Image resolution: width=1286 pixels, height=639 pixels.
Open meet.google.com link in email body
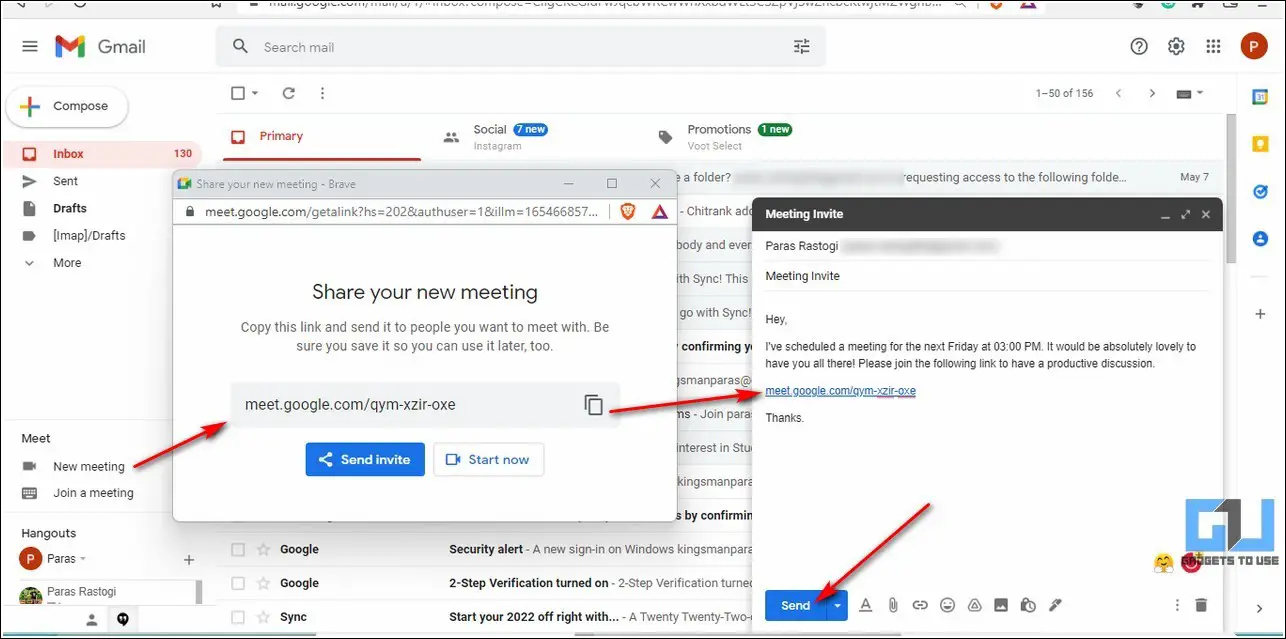pyautogui.click(x=840, y=391)
